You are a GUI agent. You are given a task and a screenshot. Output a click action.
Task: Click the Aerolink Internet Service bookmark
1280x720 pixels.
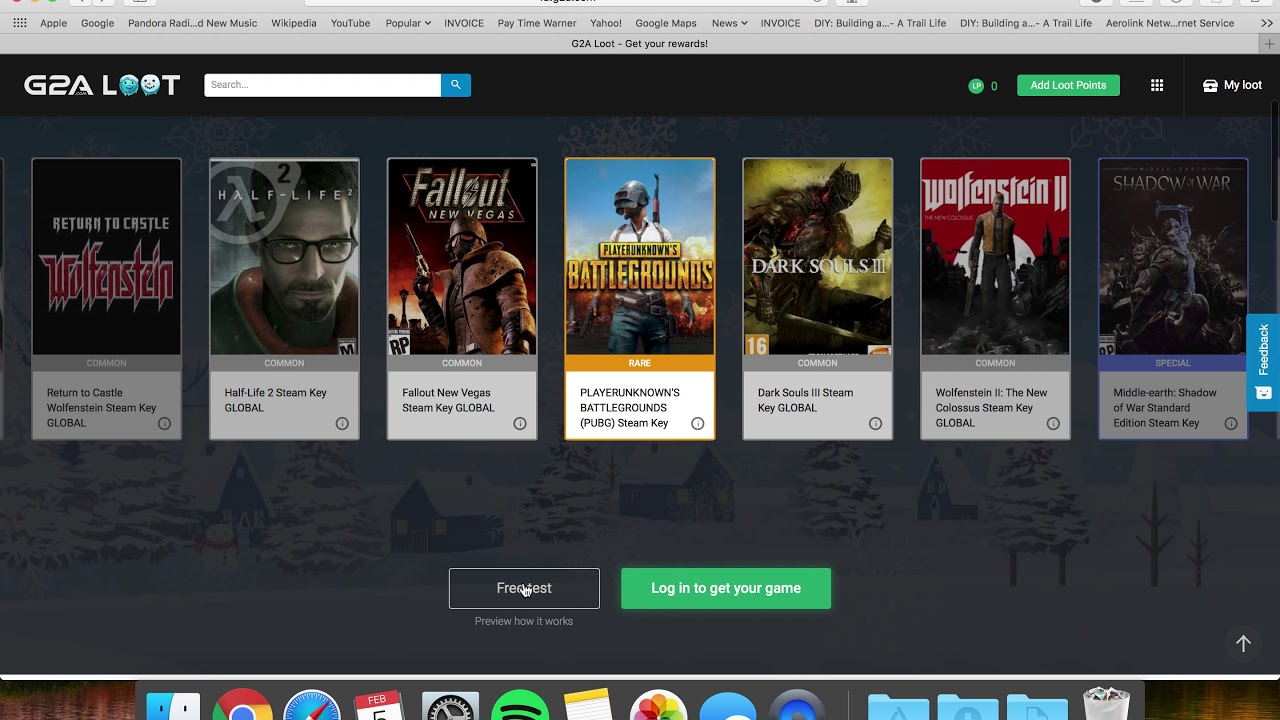point(1170,23)
